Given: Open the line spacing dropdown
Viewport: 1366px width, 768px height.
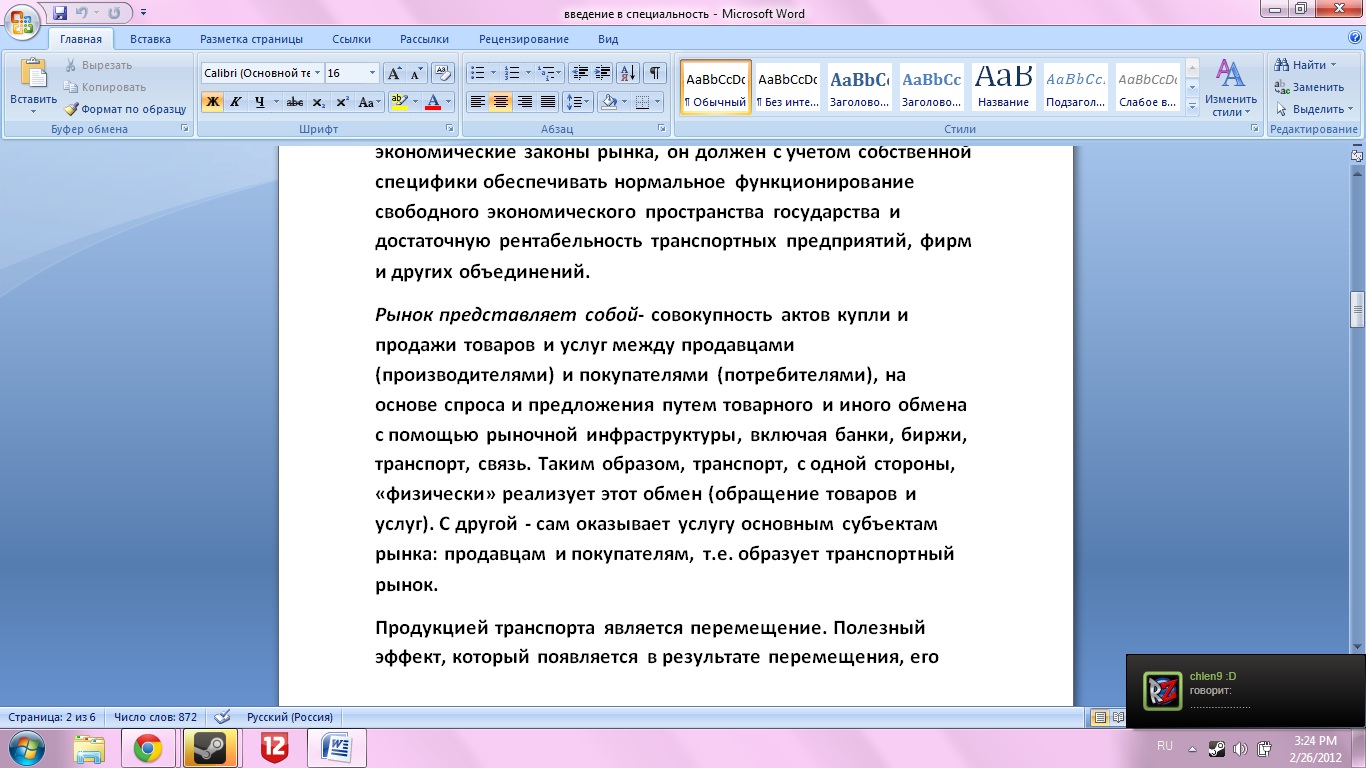Looking at the screenshot, I should point(578,102).
